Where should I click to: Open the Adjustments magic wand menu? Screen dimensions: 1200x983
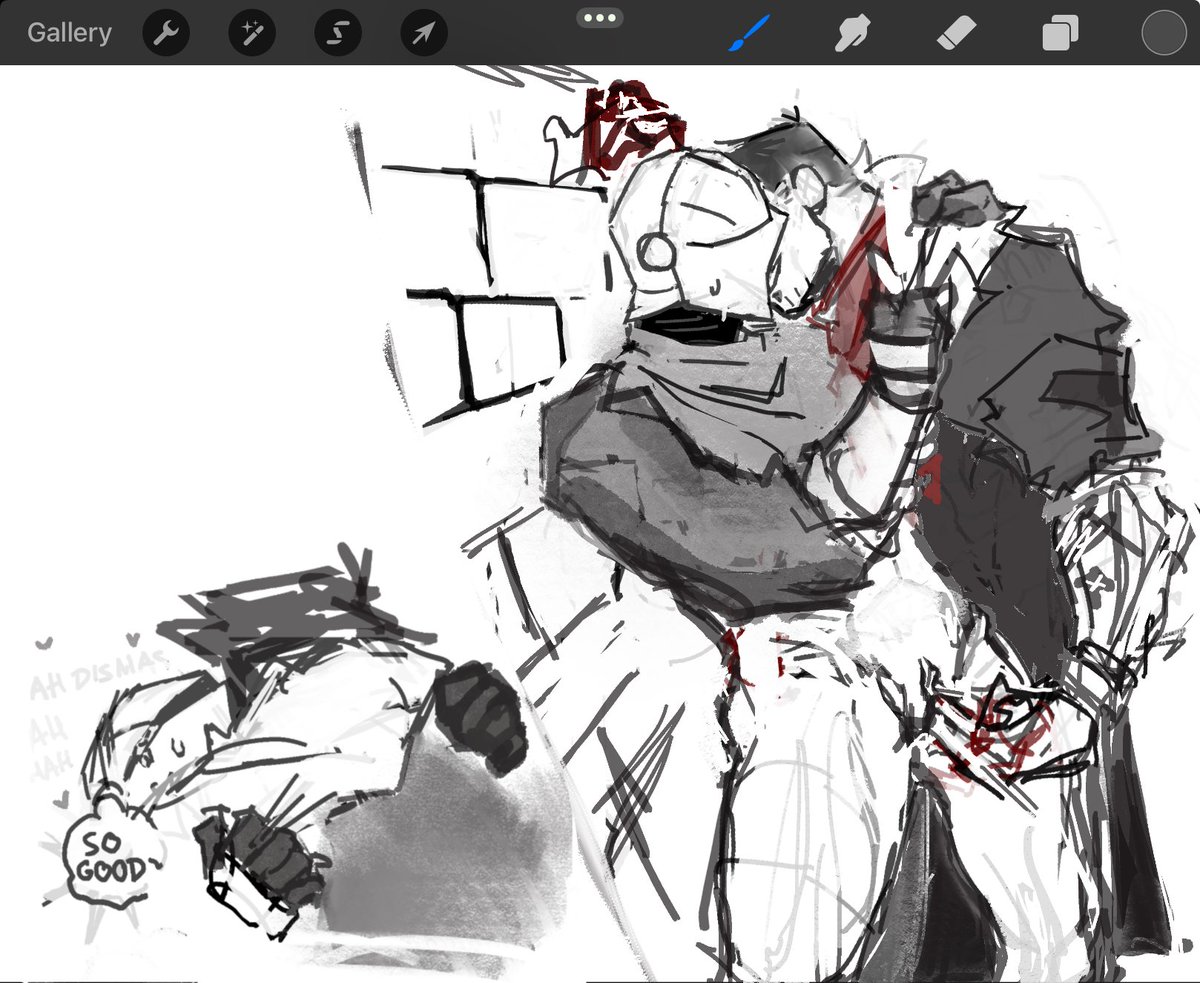coord(252,34)
